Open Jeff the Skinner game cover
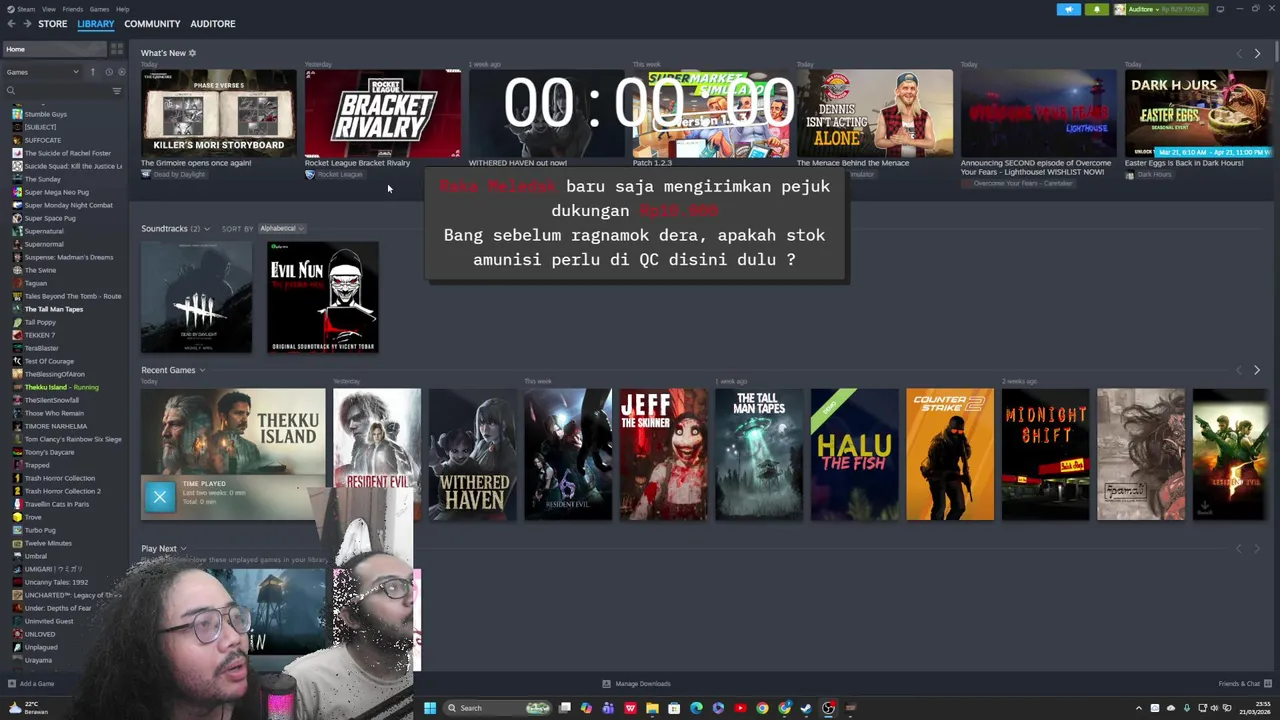The image size is (1280, 720). click(x=663, y=454)
